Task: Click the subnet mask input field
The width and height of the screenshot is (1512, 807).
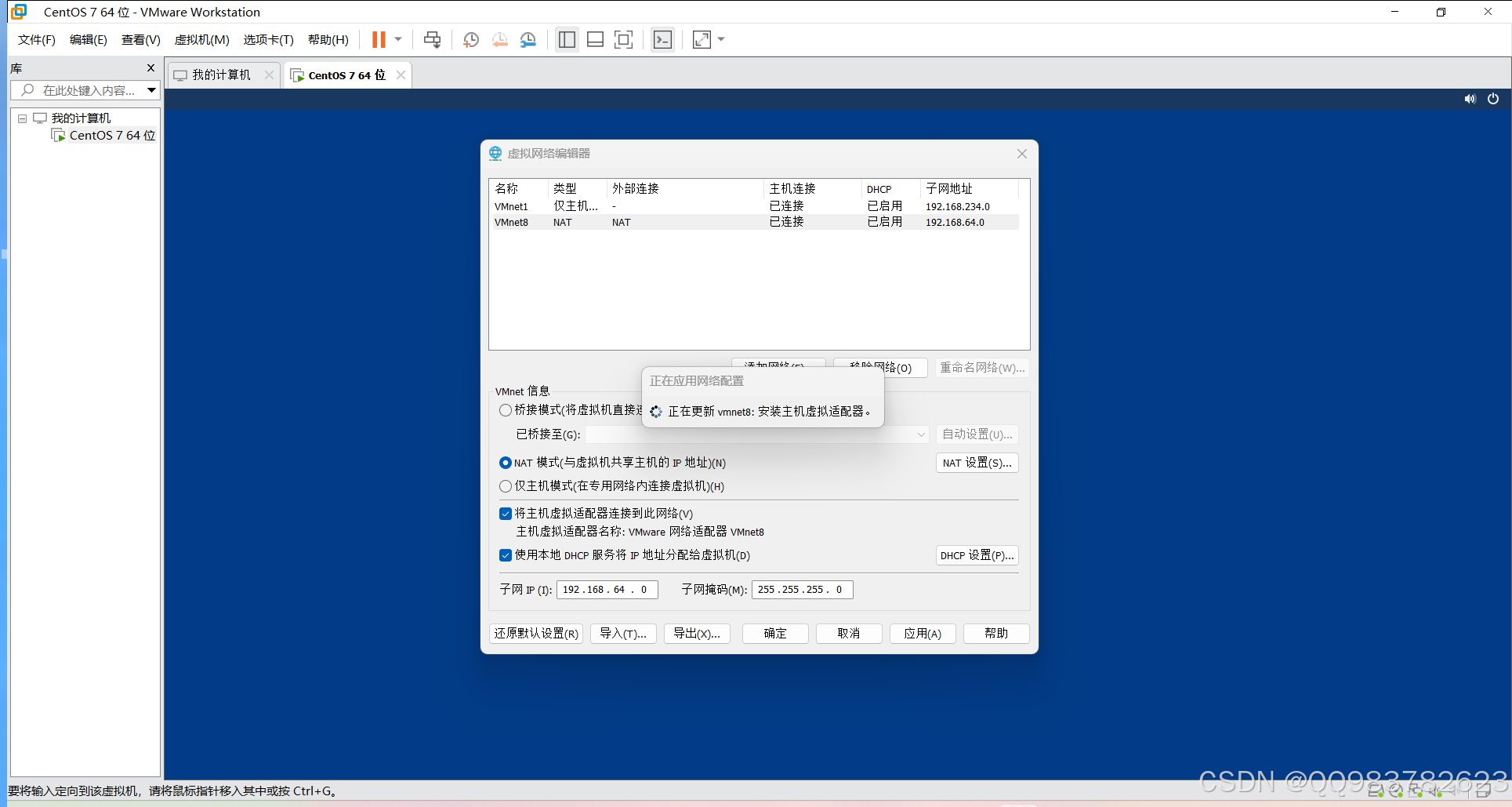Action: point(802,590)
